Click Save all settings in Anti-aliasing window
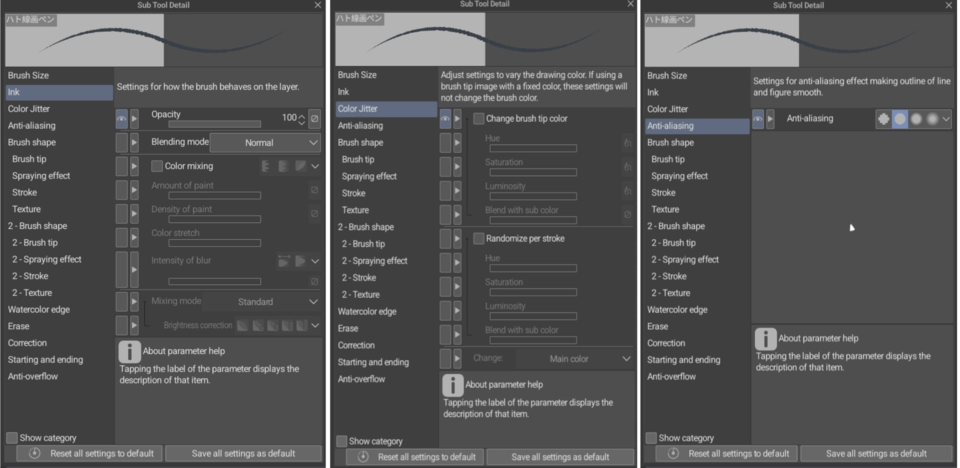960x468 pixels. coord(876,454)
